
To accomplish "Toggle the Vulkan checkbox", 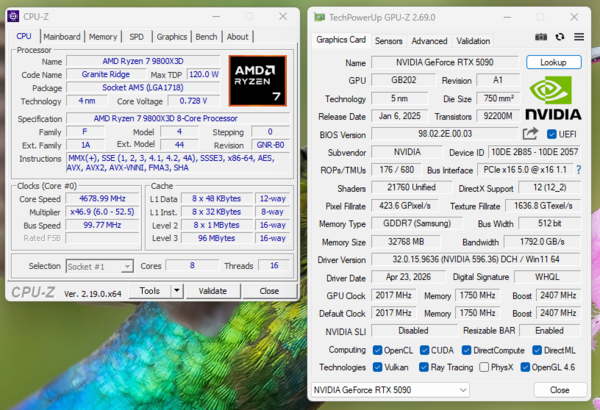I will 377,367.
